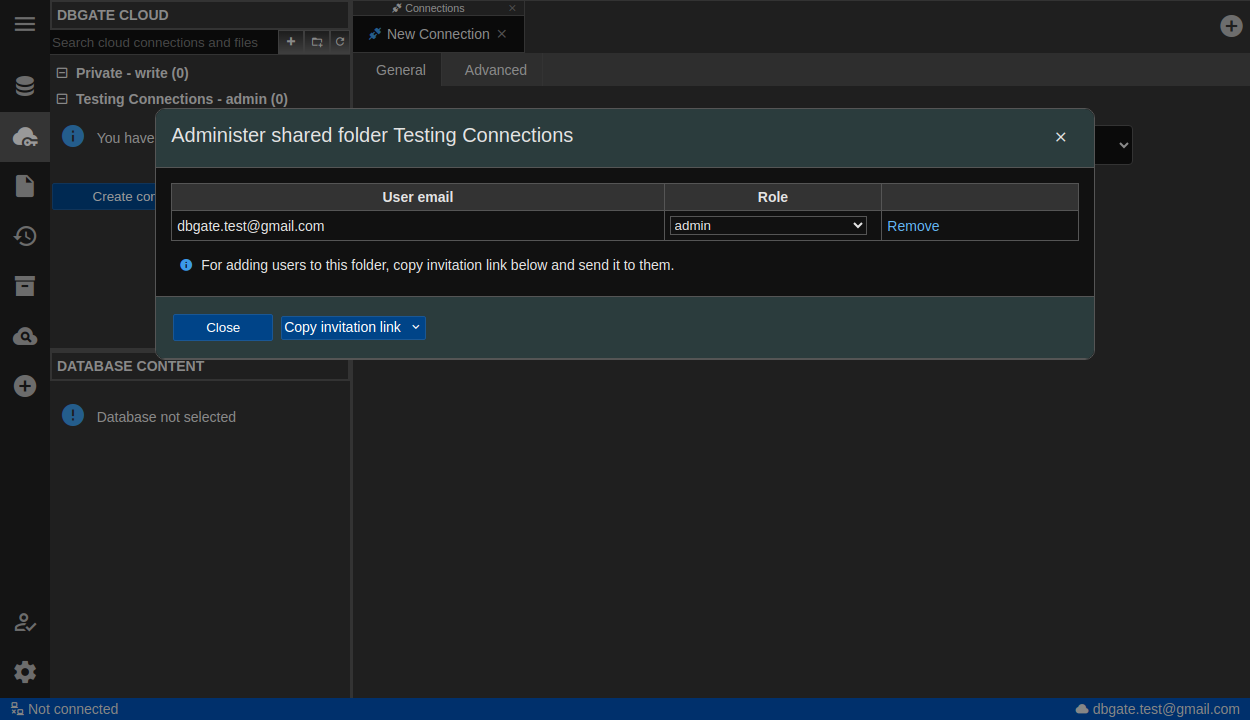Open the settings gear icon
Viewport: 1250px width, 720px height.
pos(25,672)
